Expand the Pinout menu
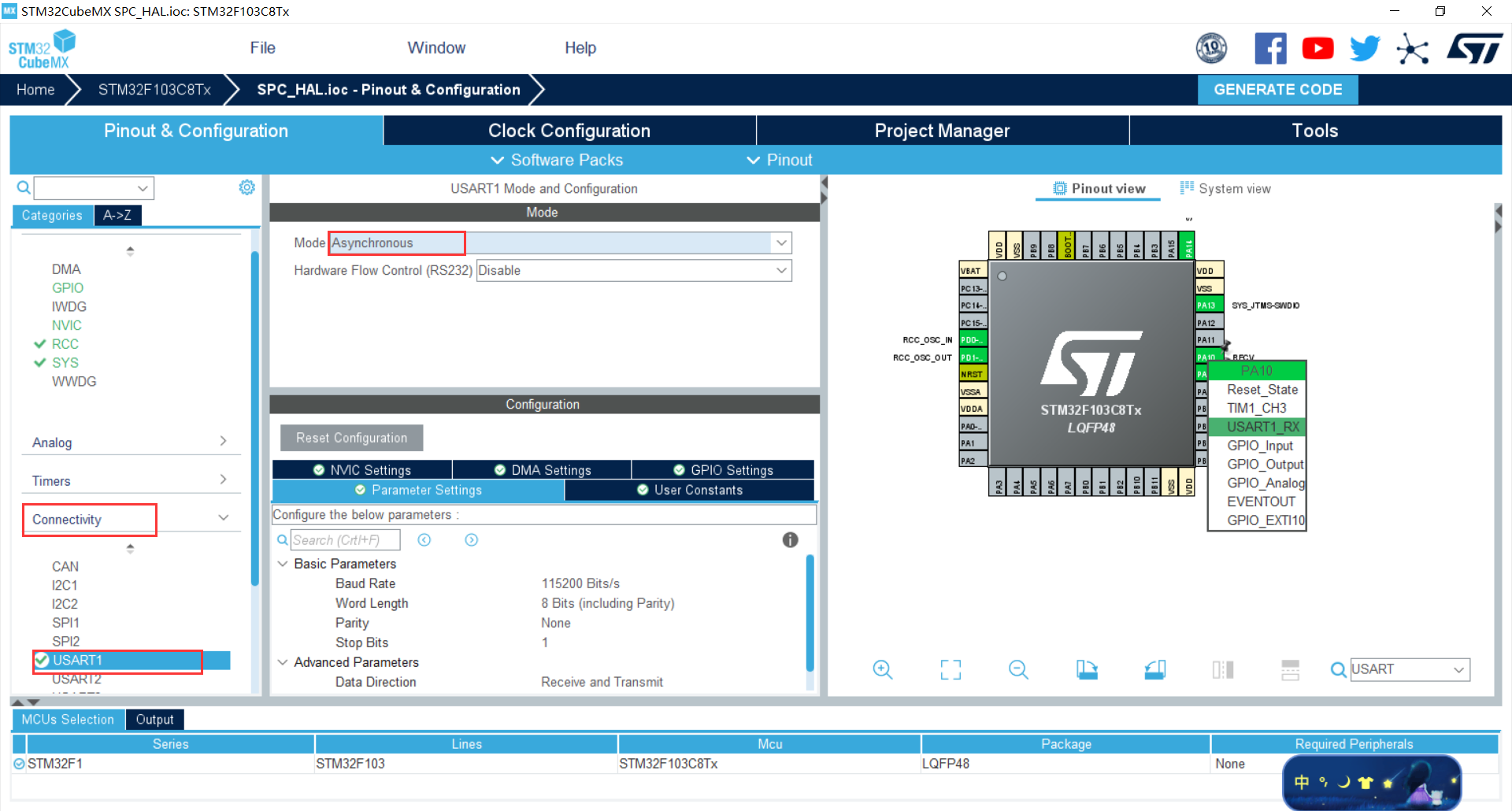 (x=779, y=160)
